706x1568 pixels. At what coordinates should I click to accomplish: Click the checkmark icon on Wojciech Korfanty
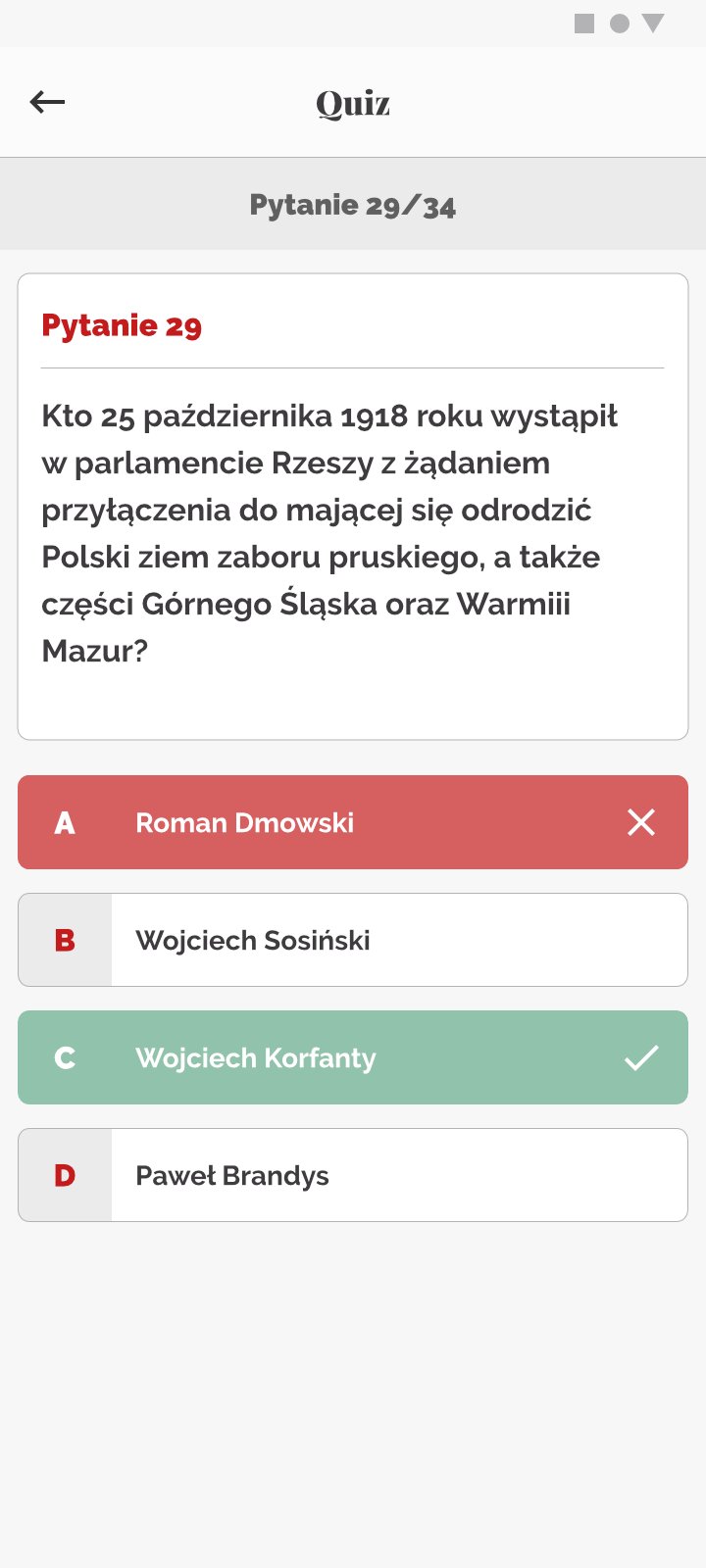[x=641, y=1057]
